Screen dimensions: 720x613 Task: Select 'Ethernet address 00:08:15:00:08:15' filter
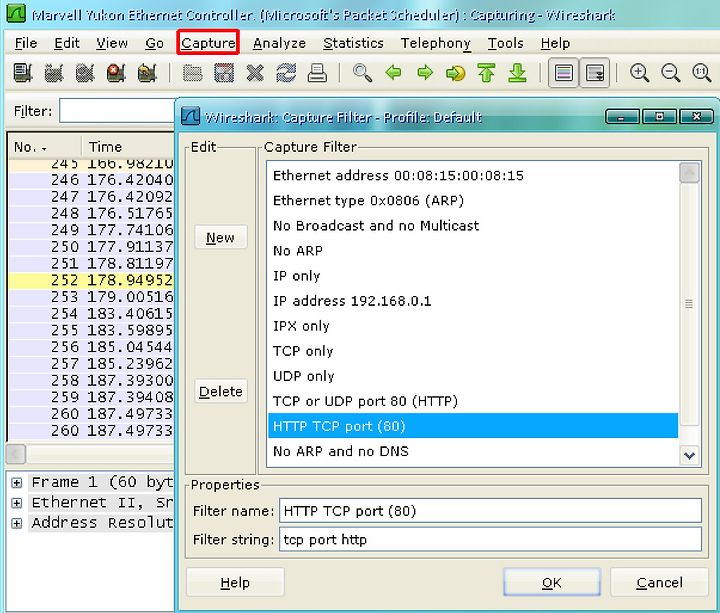pos(473,175)
